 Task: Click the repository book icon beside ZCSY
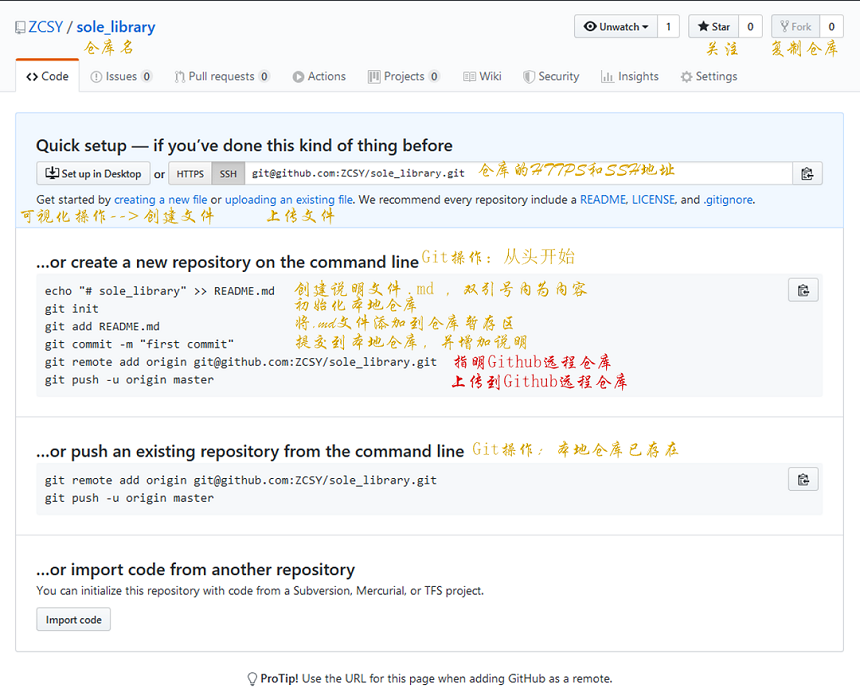[20, 27]
